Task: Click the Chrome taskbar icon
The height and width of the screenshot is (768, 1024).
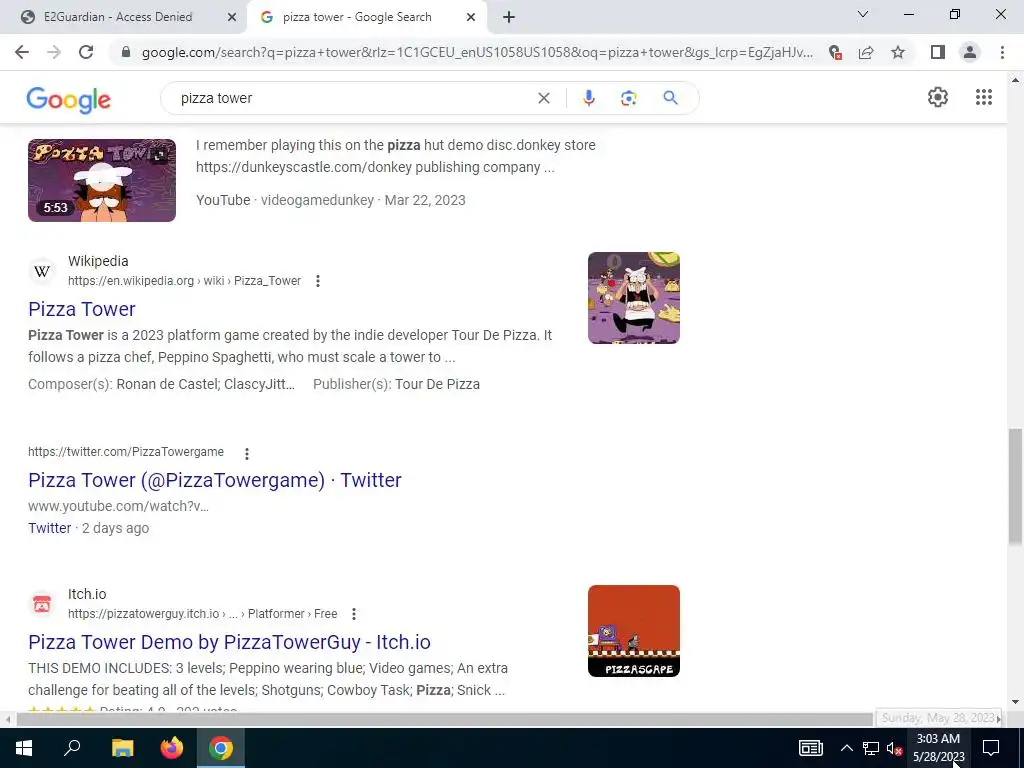Action: [x=221, y=748]
